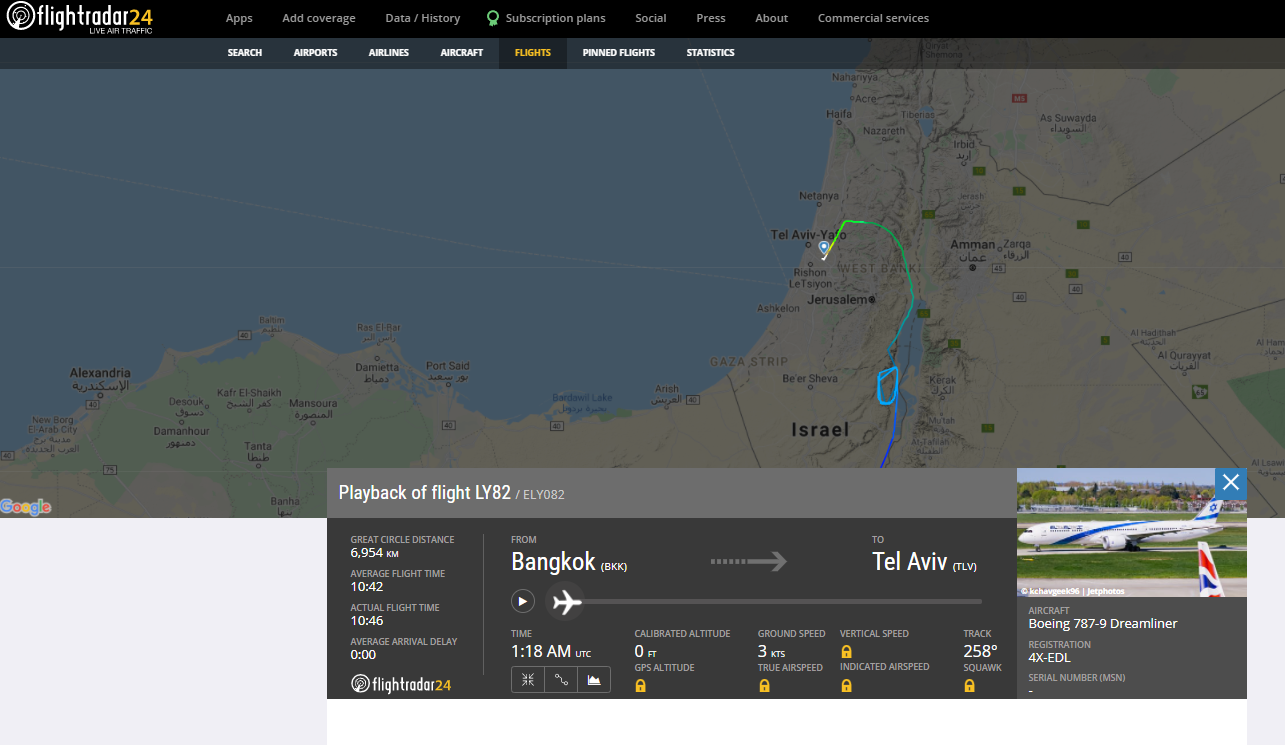Image resolution: width=1285 pixels, height=745 pixels.
Task: Click the ELY082 callsign in panel title
Action: [544, 494]
